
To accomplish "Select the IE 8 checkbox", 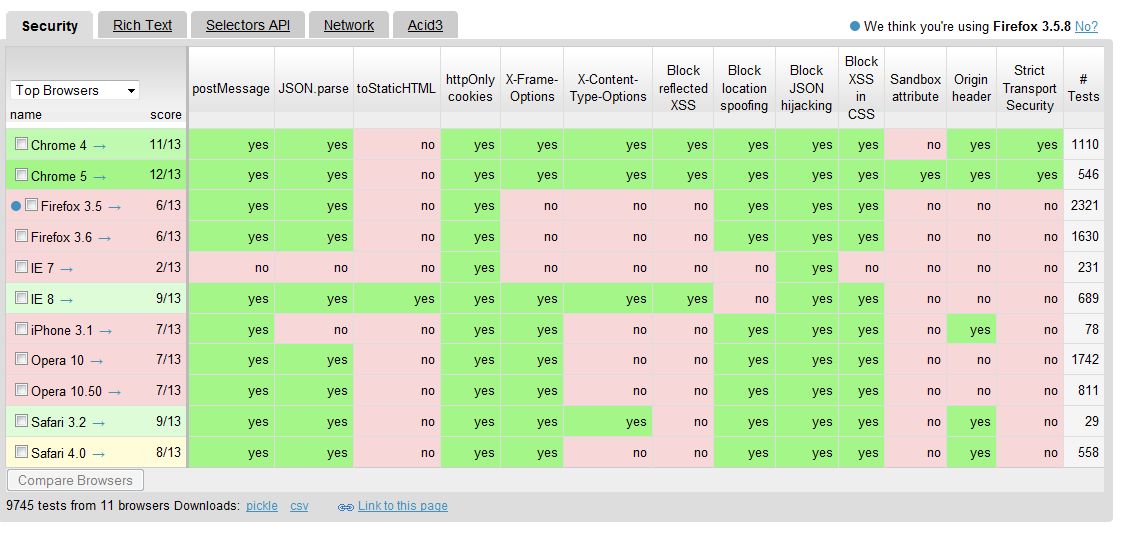I will pos(22,298).
